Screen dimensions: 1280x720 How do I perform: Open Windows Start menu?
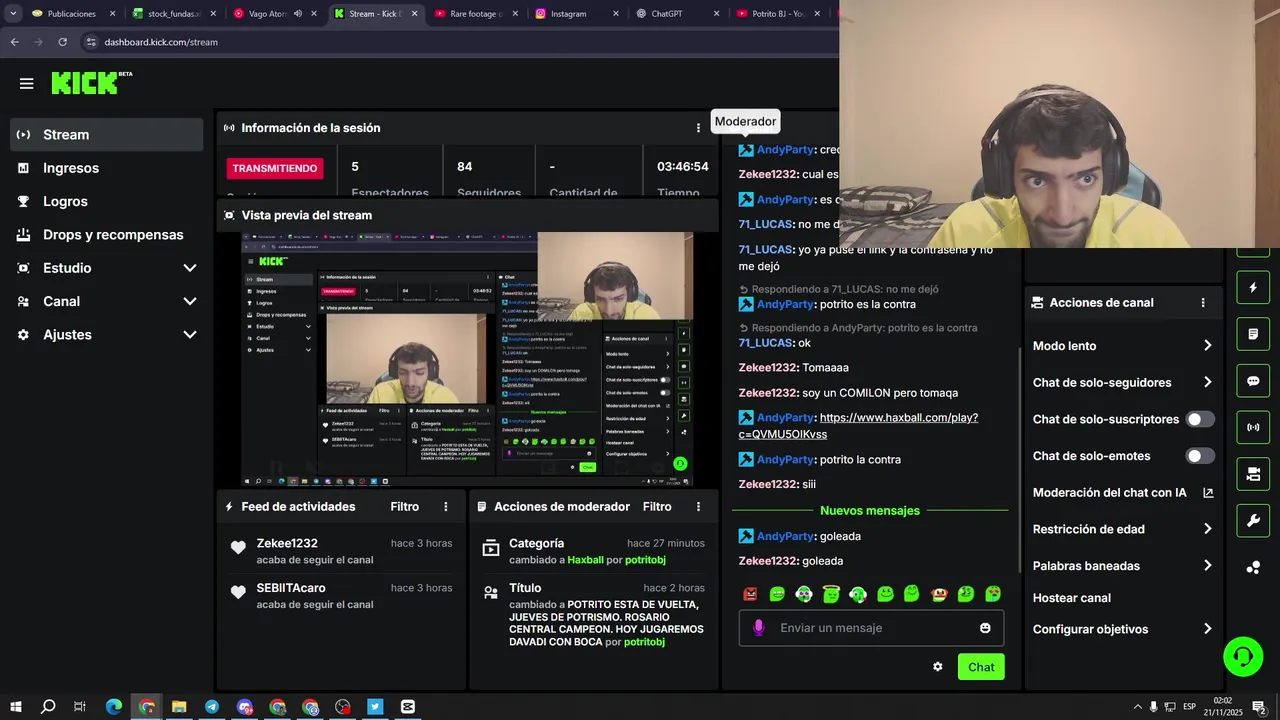15,707
